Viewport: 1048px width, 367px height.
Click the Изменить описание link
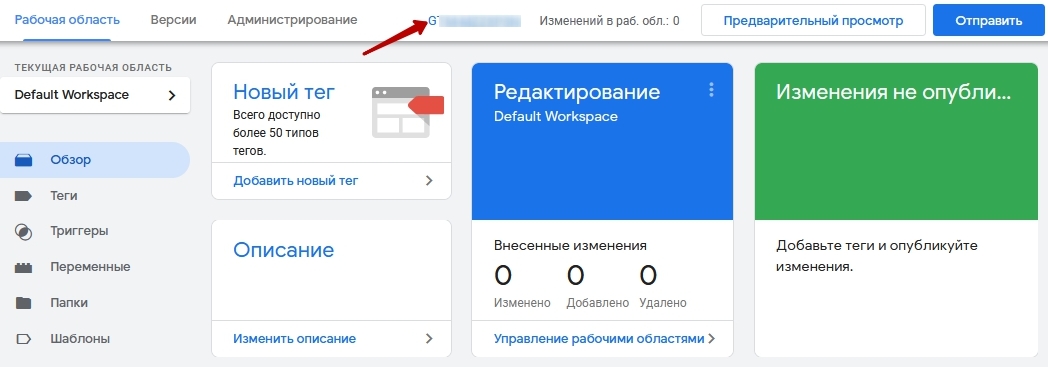point(294,339)
